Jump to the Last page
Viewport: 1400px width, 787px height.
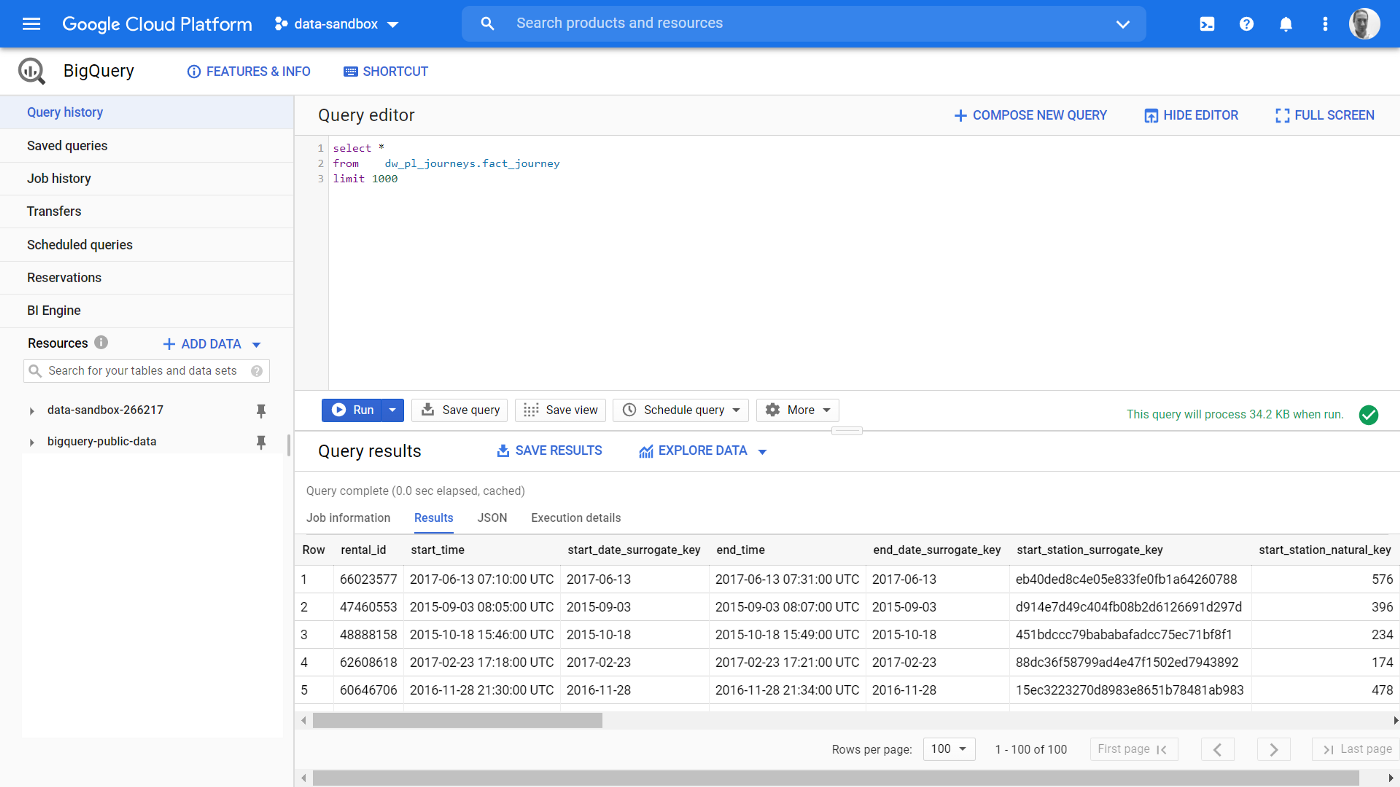[x=1356, y=749]
